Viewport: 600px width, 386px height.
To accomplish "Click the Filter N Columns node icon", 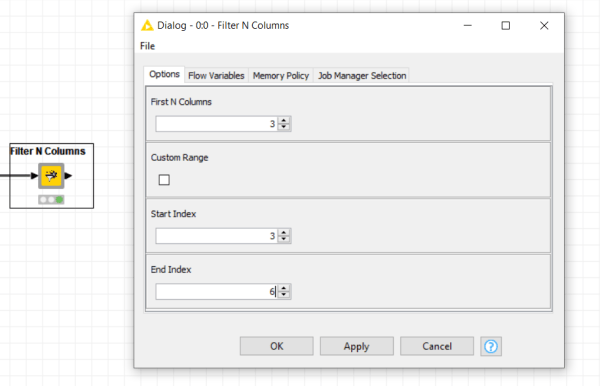I will [x=51, y=176].
